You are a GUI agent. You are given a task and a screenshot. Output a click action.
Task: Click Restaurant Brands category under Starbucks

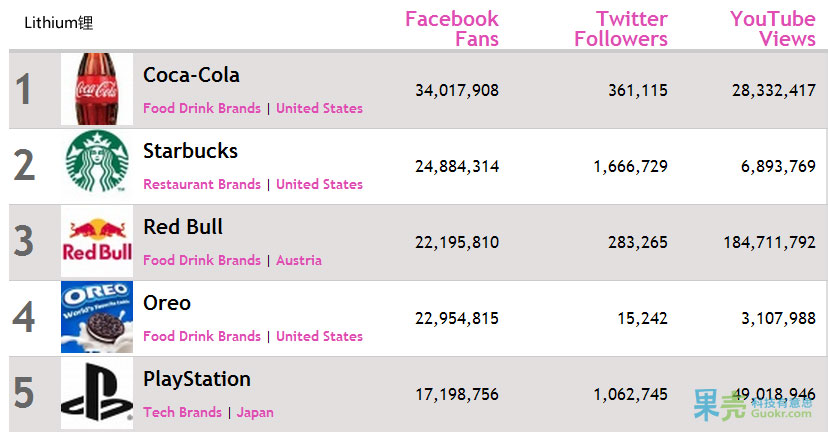click(202, 184)
